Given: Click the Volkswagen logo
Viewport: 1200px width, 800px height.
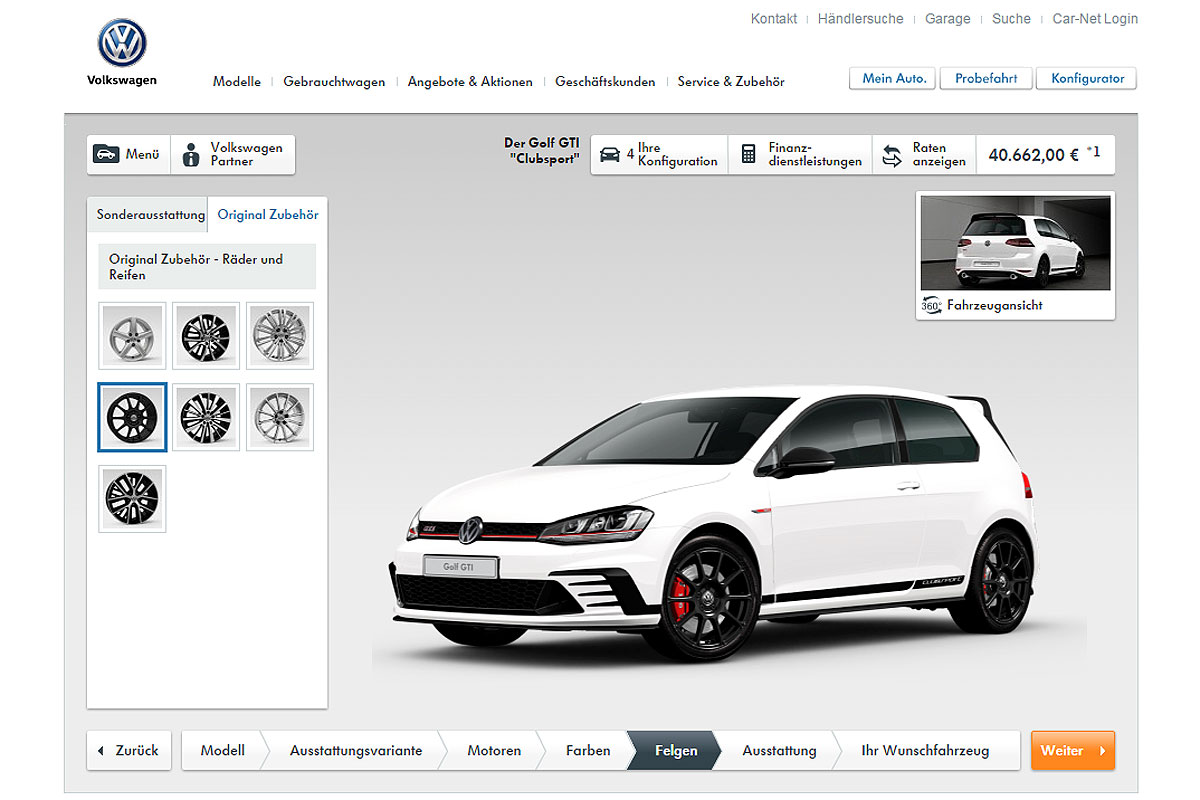Looking at the screenshot, I should (x=122, y=44).
